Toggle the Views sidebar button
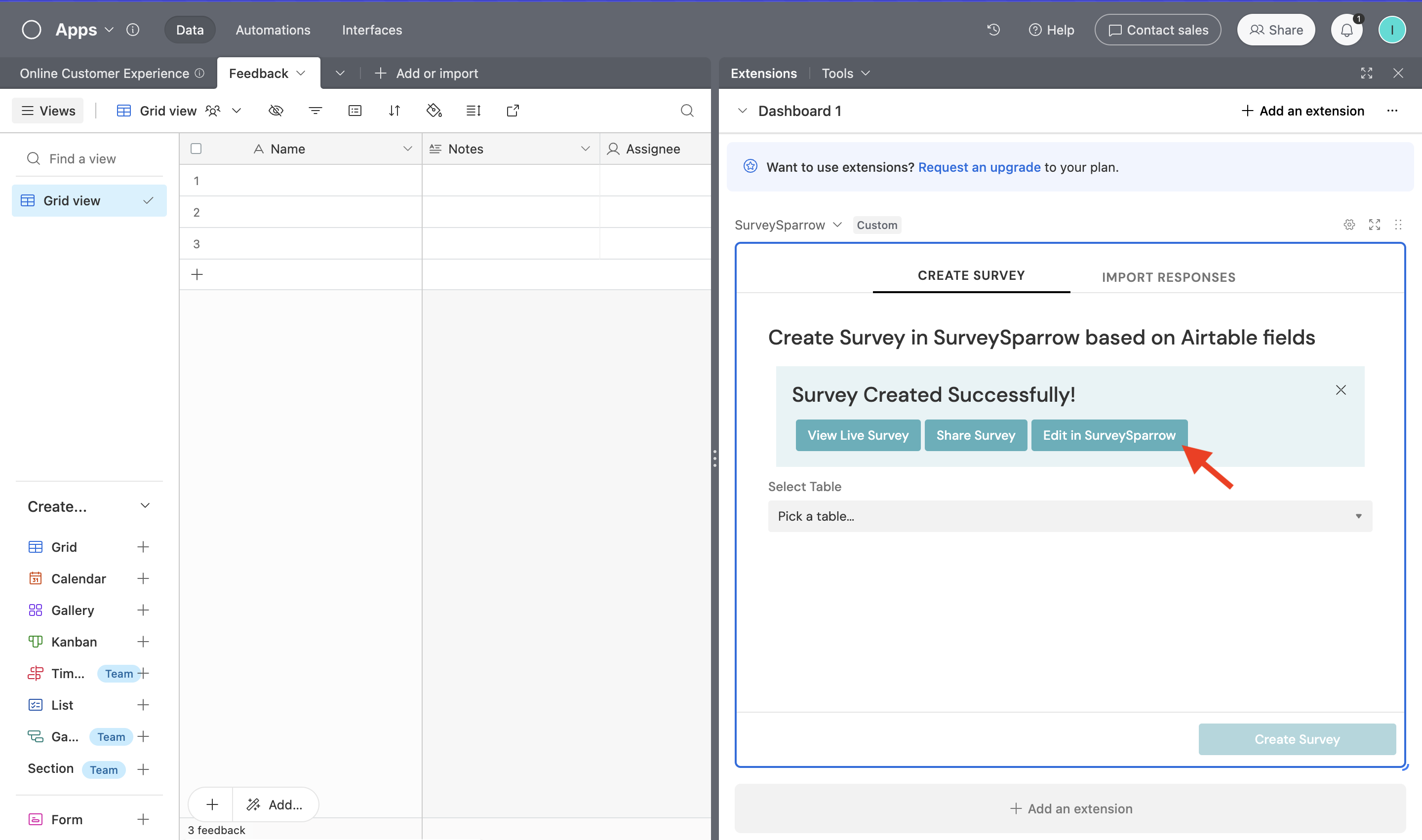Image resolution: width=1422 pixels, height=840 pixels. pos(48,111)
